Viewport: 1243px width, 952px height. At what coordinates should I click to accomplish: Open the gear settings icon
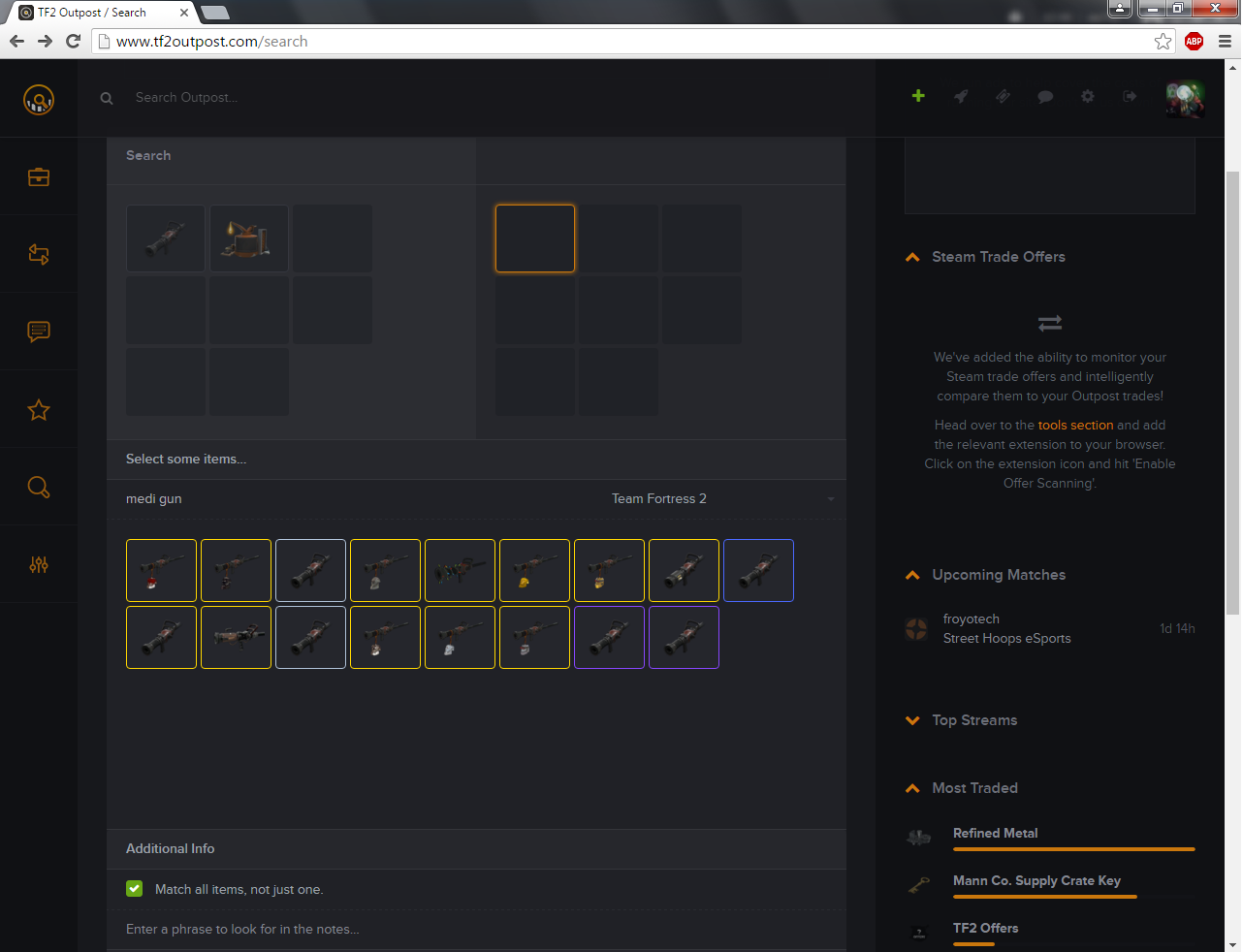[x=1088, y=96]
